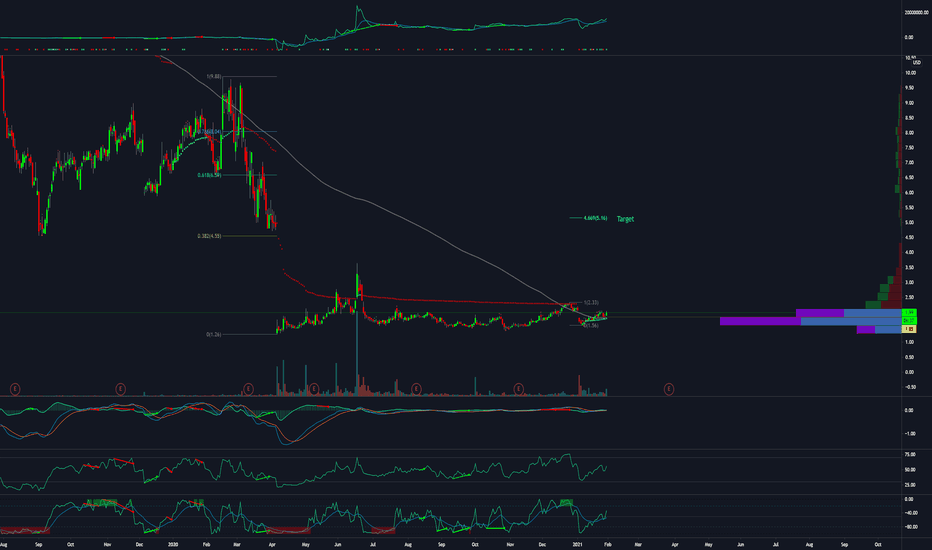
Task: Click the -1.00 label on MACD scale
Action: [910, 433]
